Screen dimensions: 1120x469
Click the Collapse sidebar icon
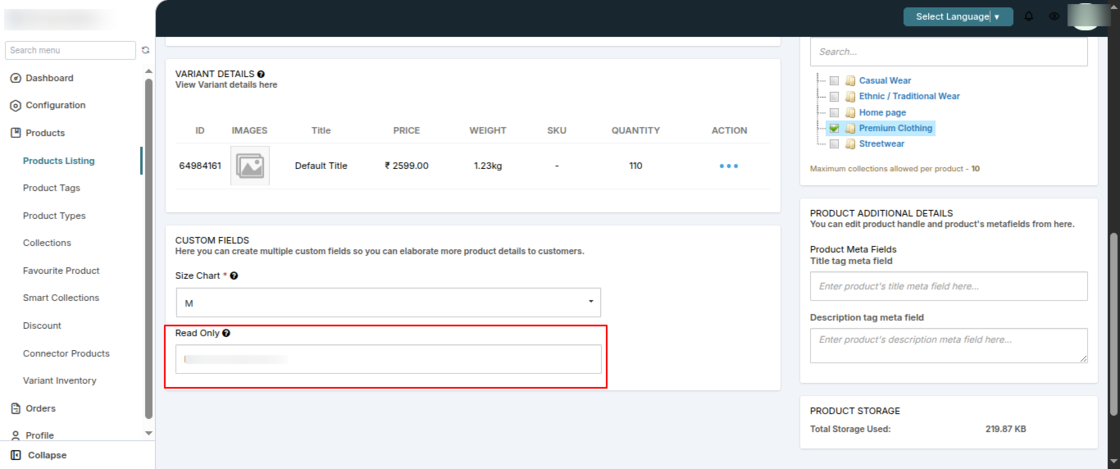pos(16,455)
